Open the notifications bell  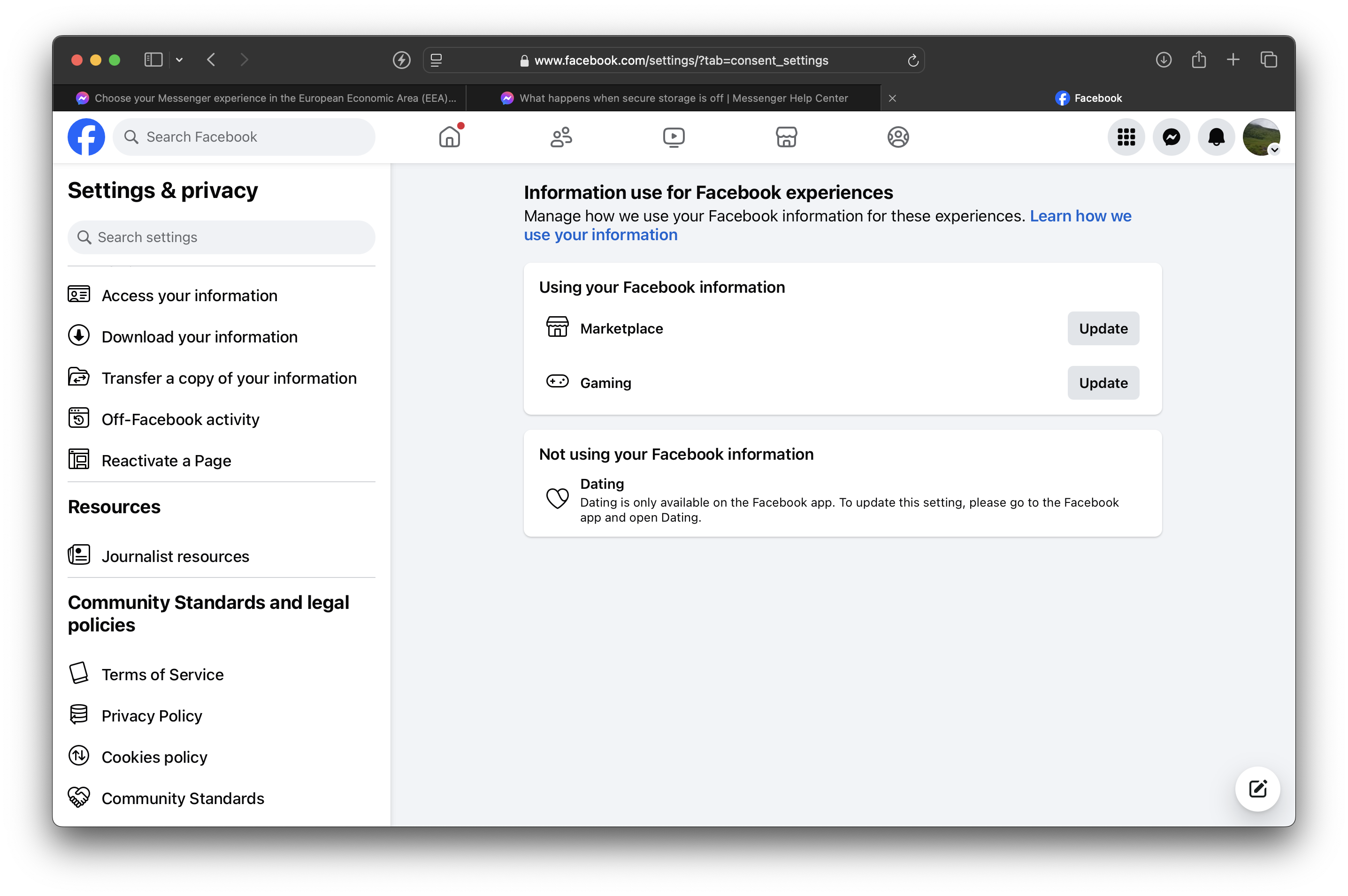[1217, 137]
